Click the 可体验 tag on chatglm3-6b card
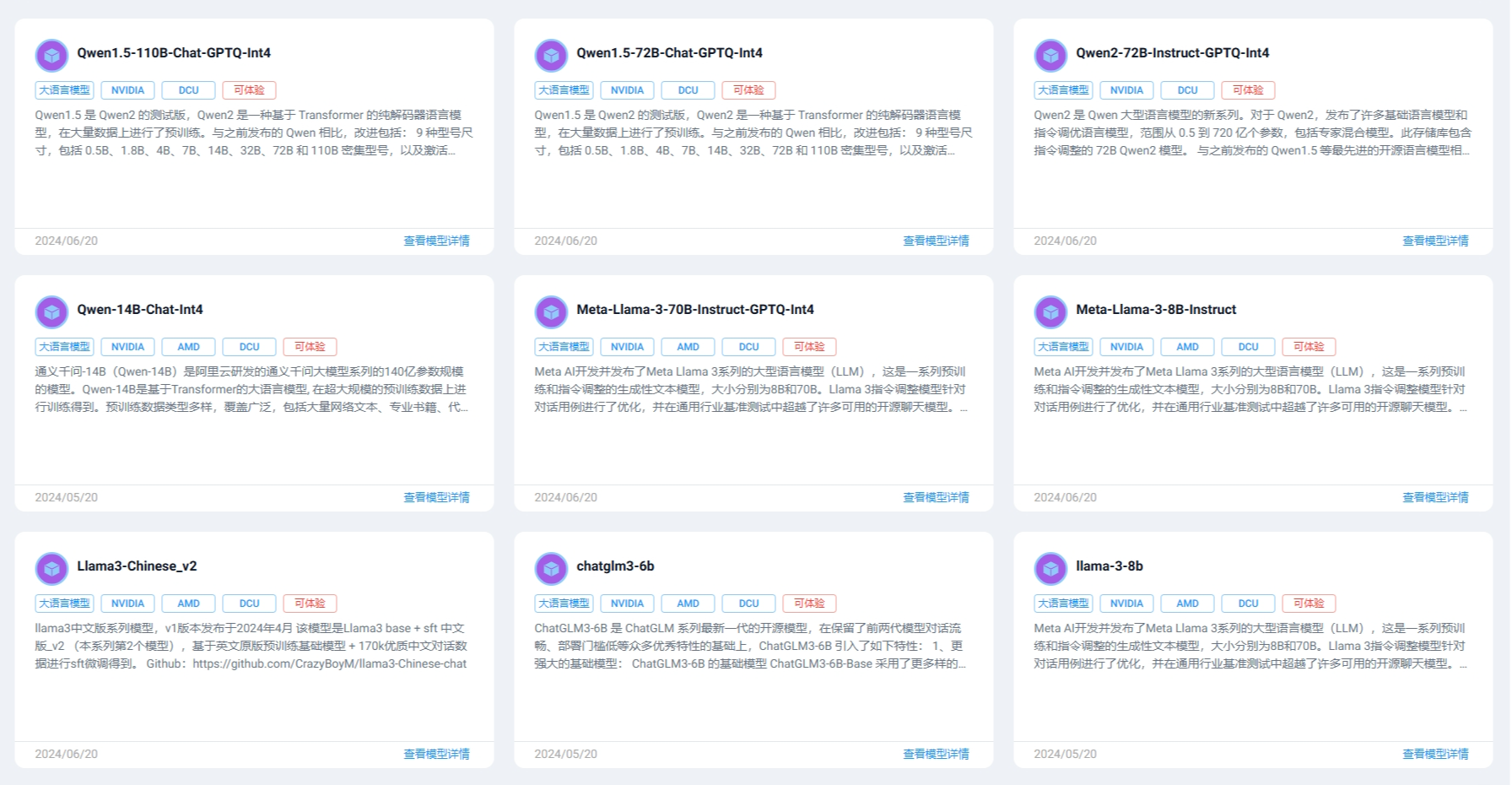 pyautogui.click(x=809, y=604)
